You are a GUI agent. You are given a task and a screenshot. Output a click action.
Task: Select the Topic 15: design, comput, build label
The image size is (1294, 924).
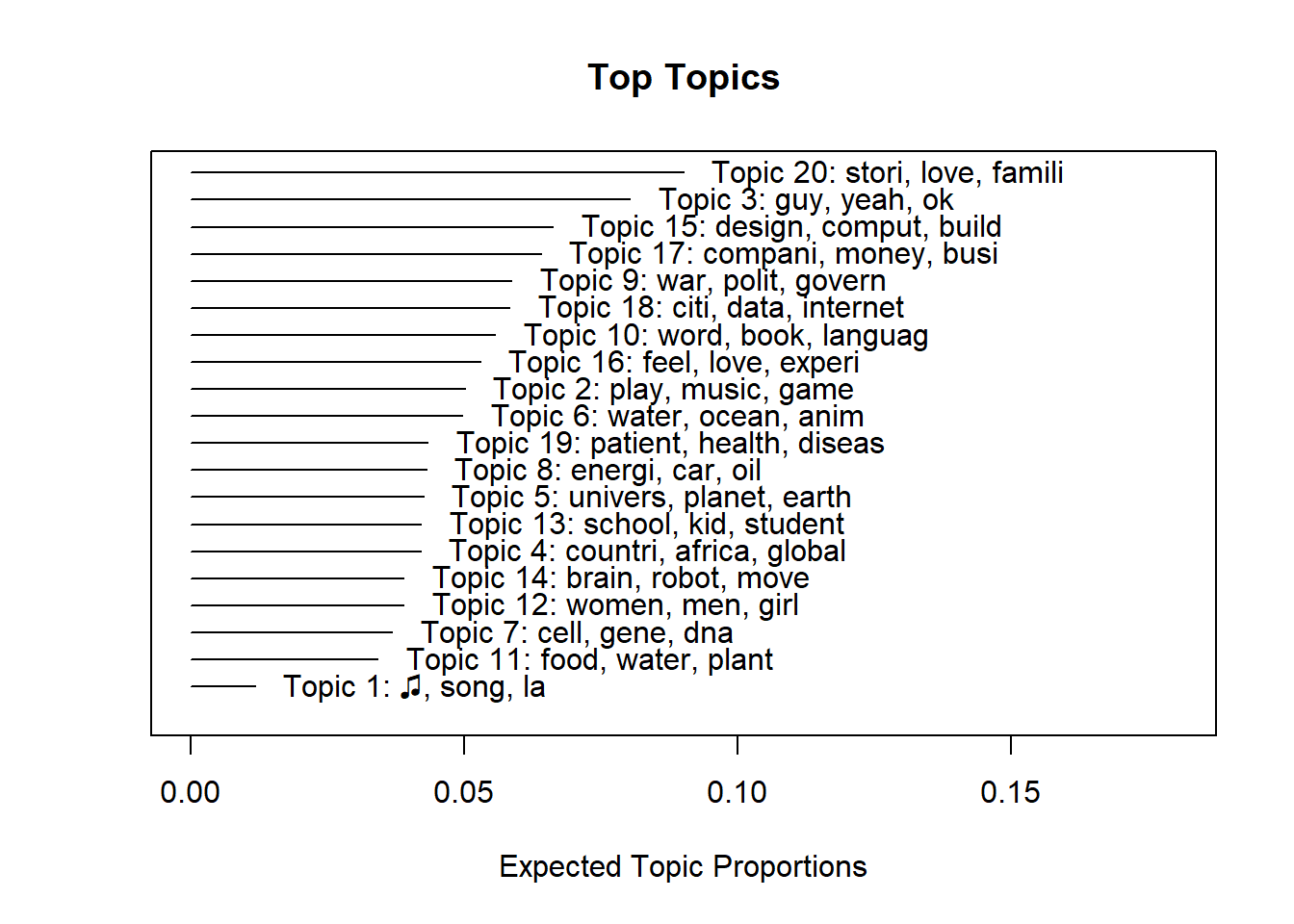coord(791,227)
